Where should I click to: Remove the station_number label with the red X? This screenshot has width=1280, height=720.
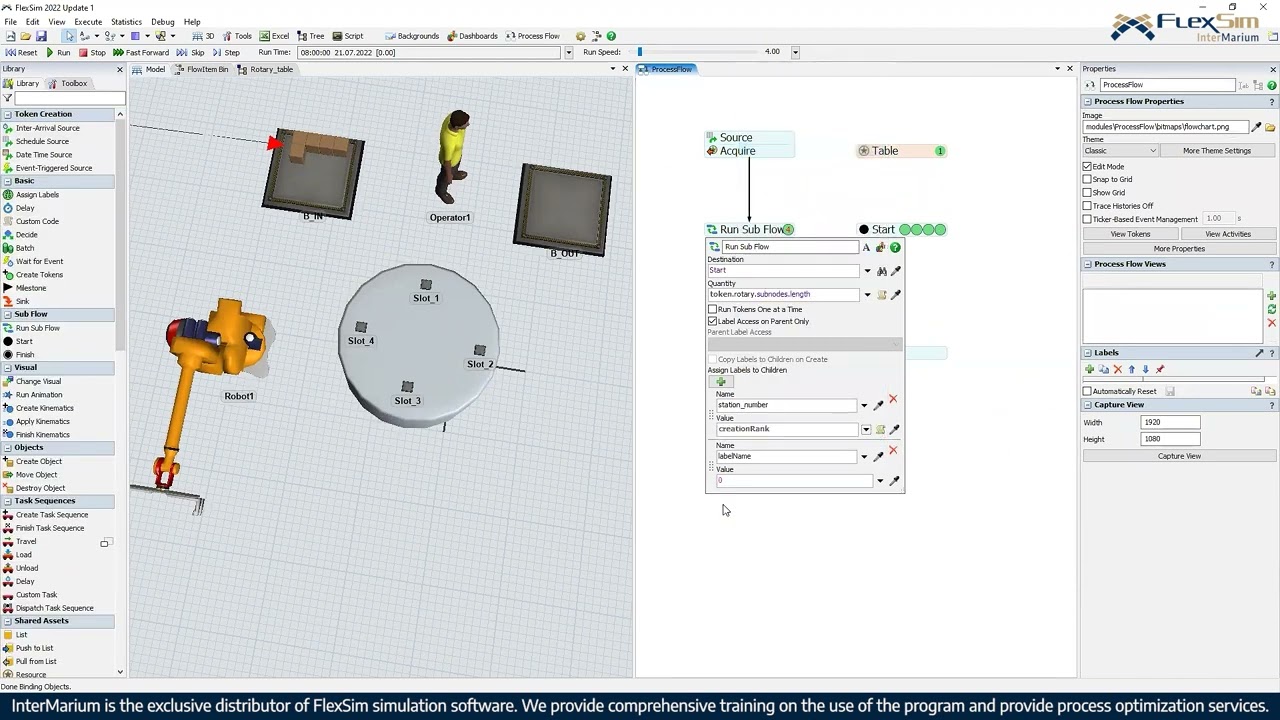coord(893,399)
